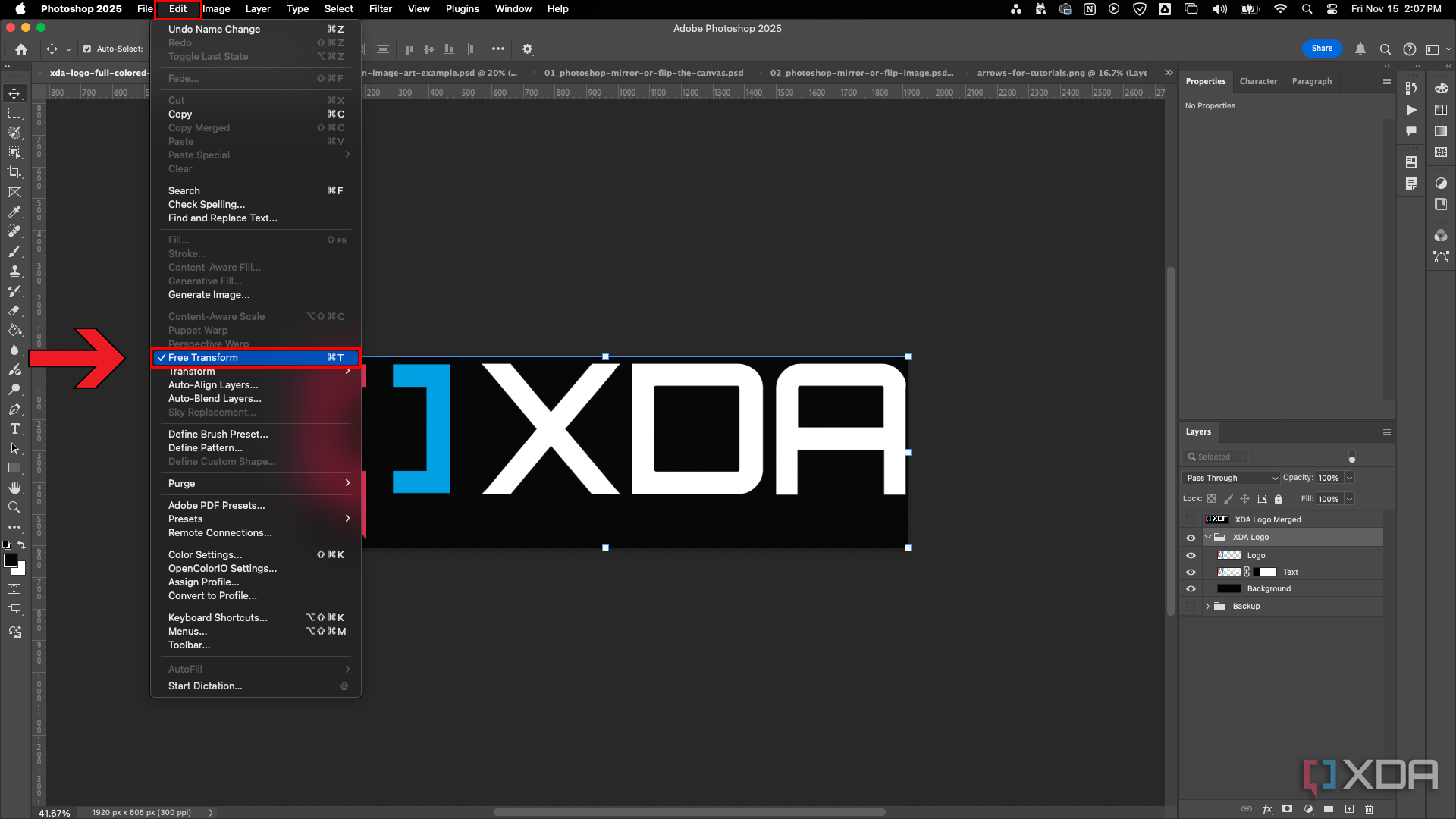The image size is (1456, 819).
Task: Open the Layers panel menu
Action: coord(1386,432)
